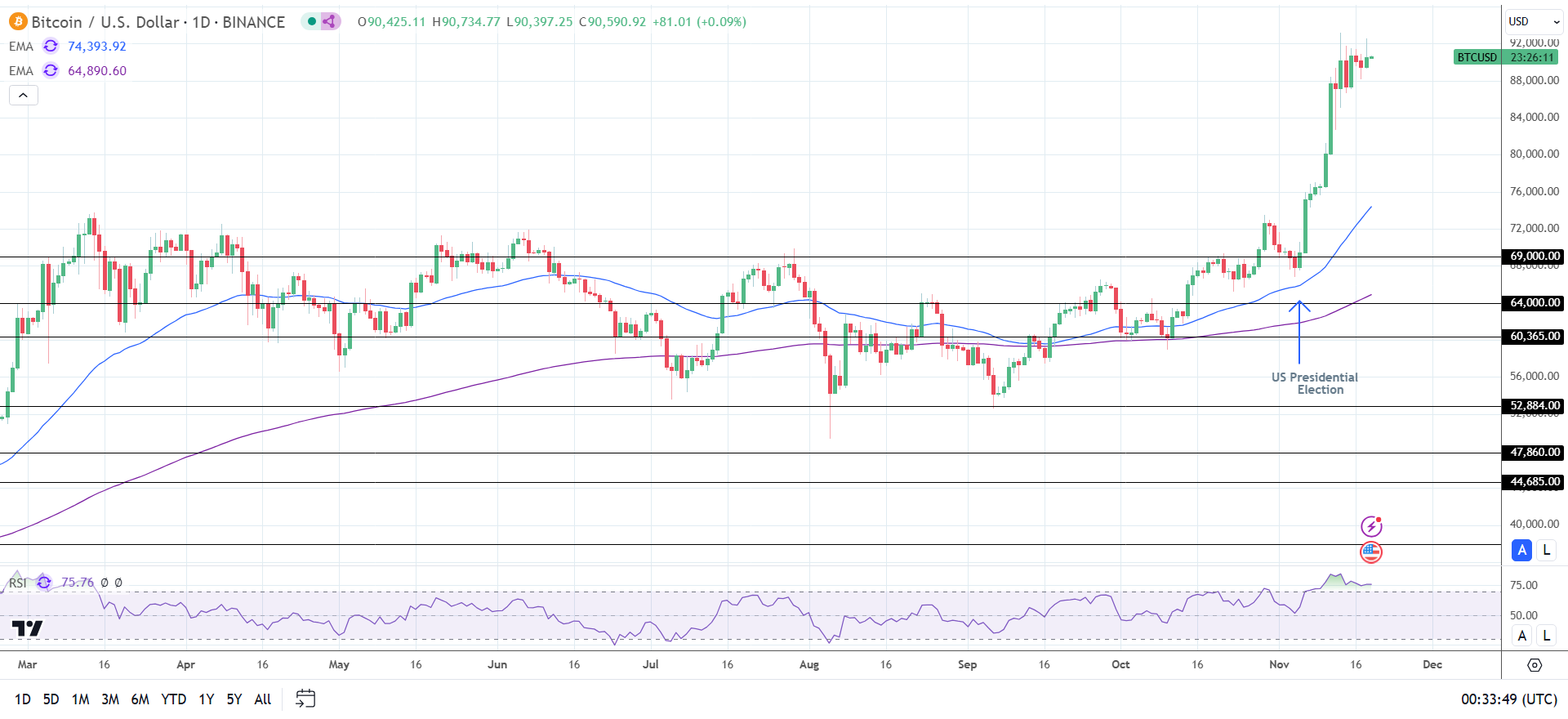Screen dimensions: 1568x719
Task: Select the 1M time range
Action: (80, 699)
